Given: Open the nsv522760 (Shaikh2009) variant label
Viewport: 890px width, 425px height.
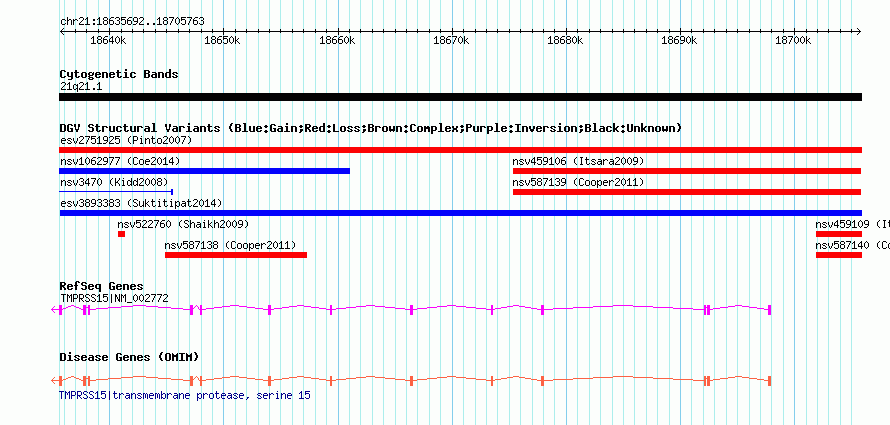Looking at the screenshot, I should click(183, 224).
